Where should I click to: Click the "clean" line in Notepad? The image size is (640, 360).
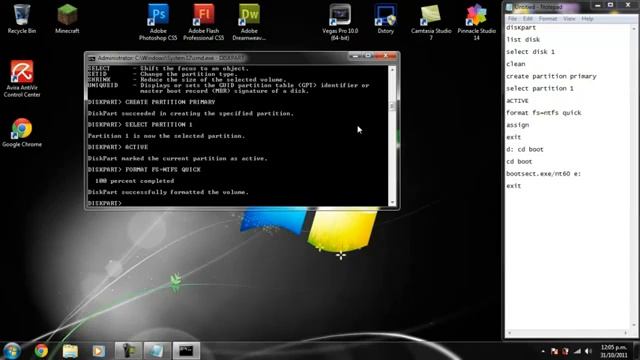click(x=516, y=64)
